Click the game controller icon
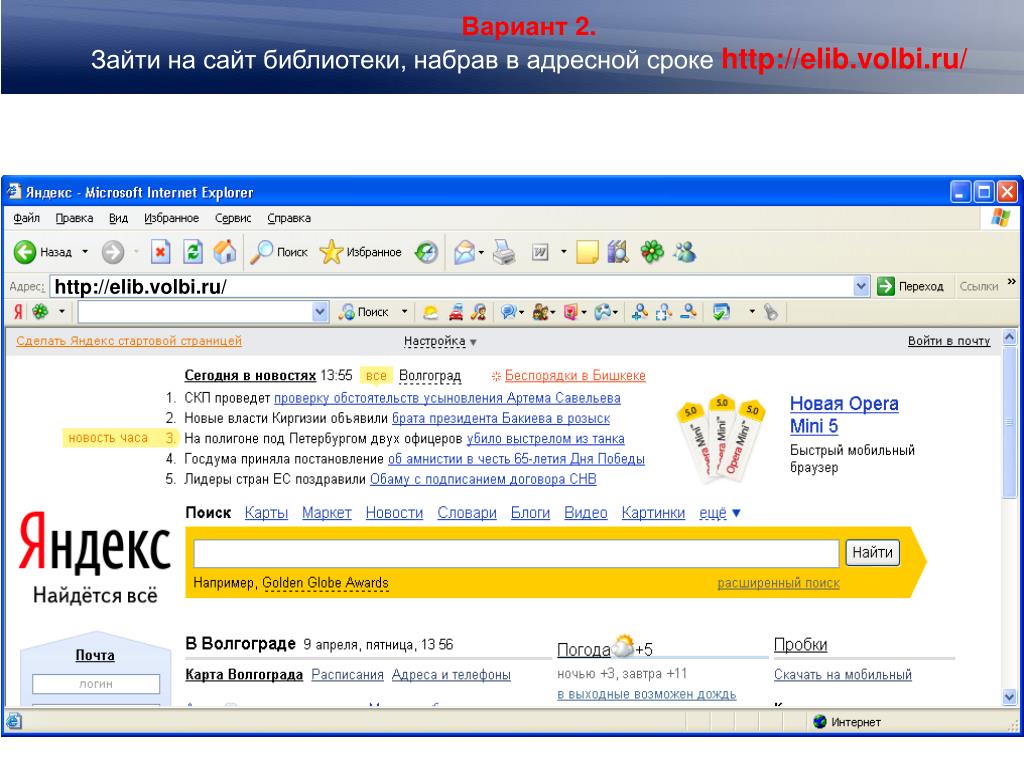The height and width of the screenshot is (768, 1024). [603, 313]
